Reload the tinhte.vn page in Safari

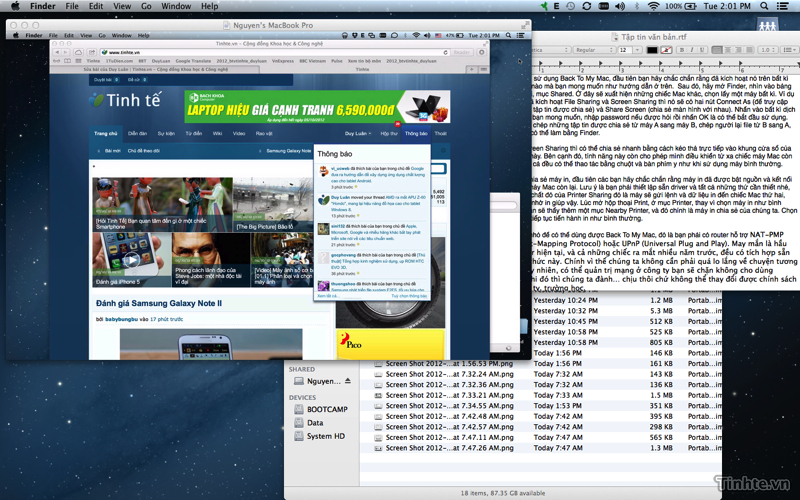click(x=445, y=52)
